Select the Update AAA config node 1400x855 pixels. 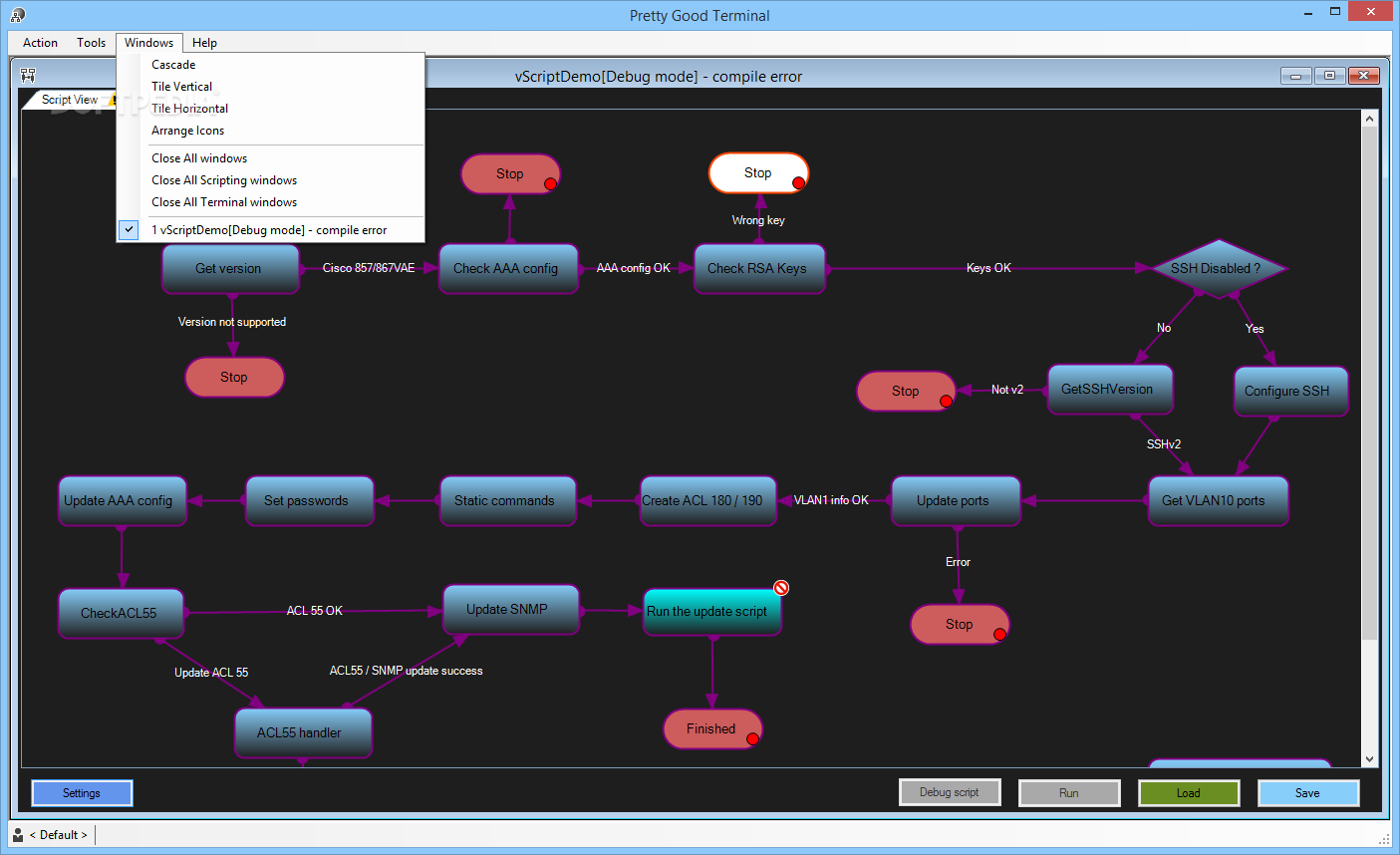click(x=123, y=500)
